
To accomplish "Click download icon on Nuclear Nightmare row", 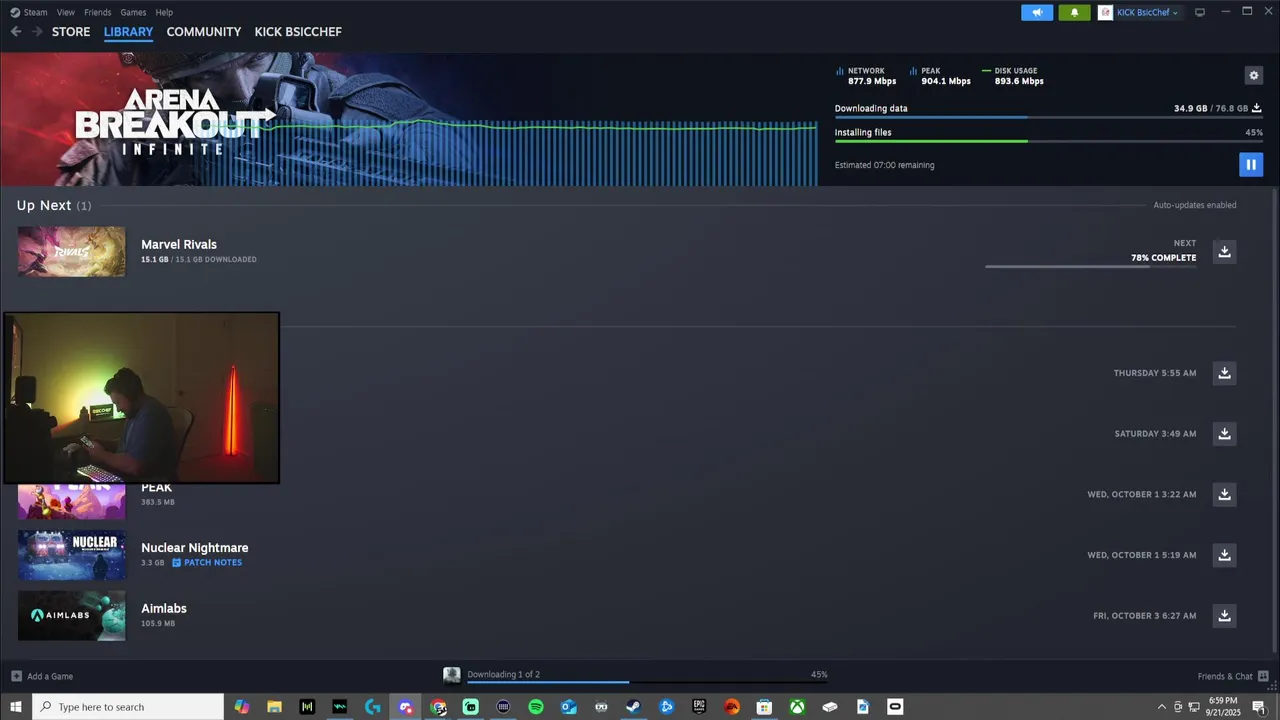I will [x=1224, y=555].
